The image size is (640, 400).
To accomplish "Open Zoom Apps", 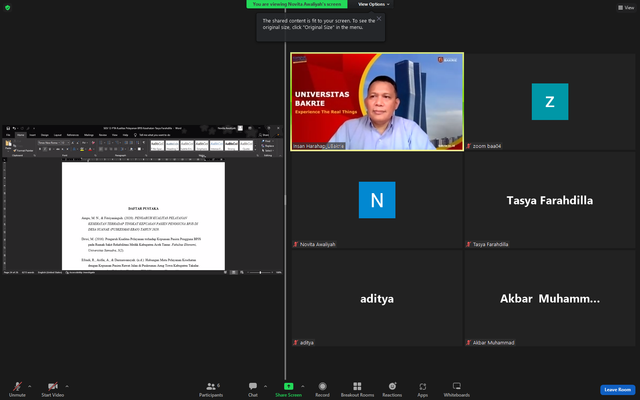I will pyautogui.click(x=422, y=389).
